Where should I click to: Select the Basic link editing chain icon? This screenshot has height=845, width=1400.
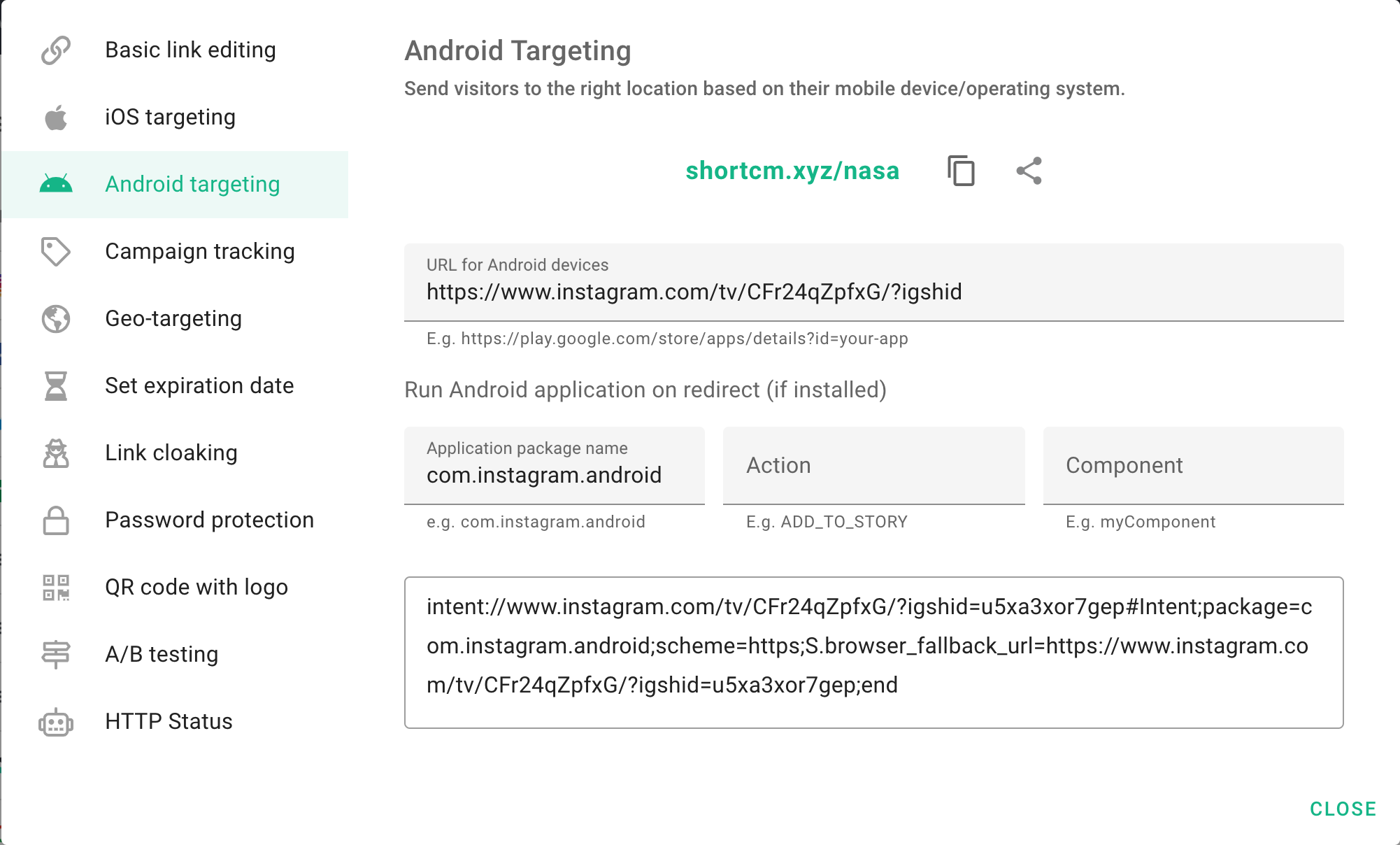56,50
